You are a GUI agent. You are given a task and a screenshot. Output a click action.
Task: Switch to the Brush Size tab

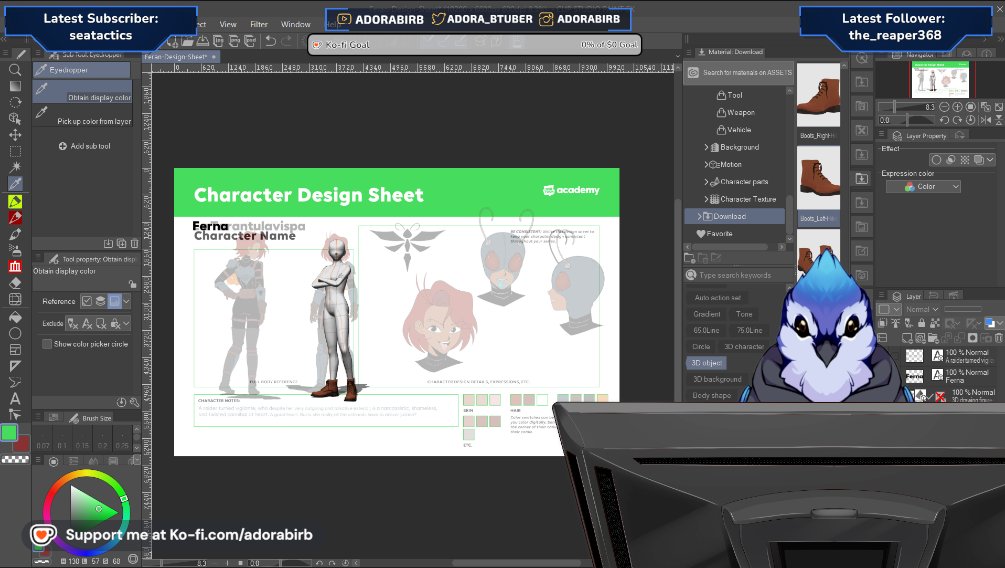click(x=90, y=418)
